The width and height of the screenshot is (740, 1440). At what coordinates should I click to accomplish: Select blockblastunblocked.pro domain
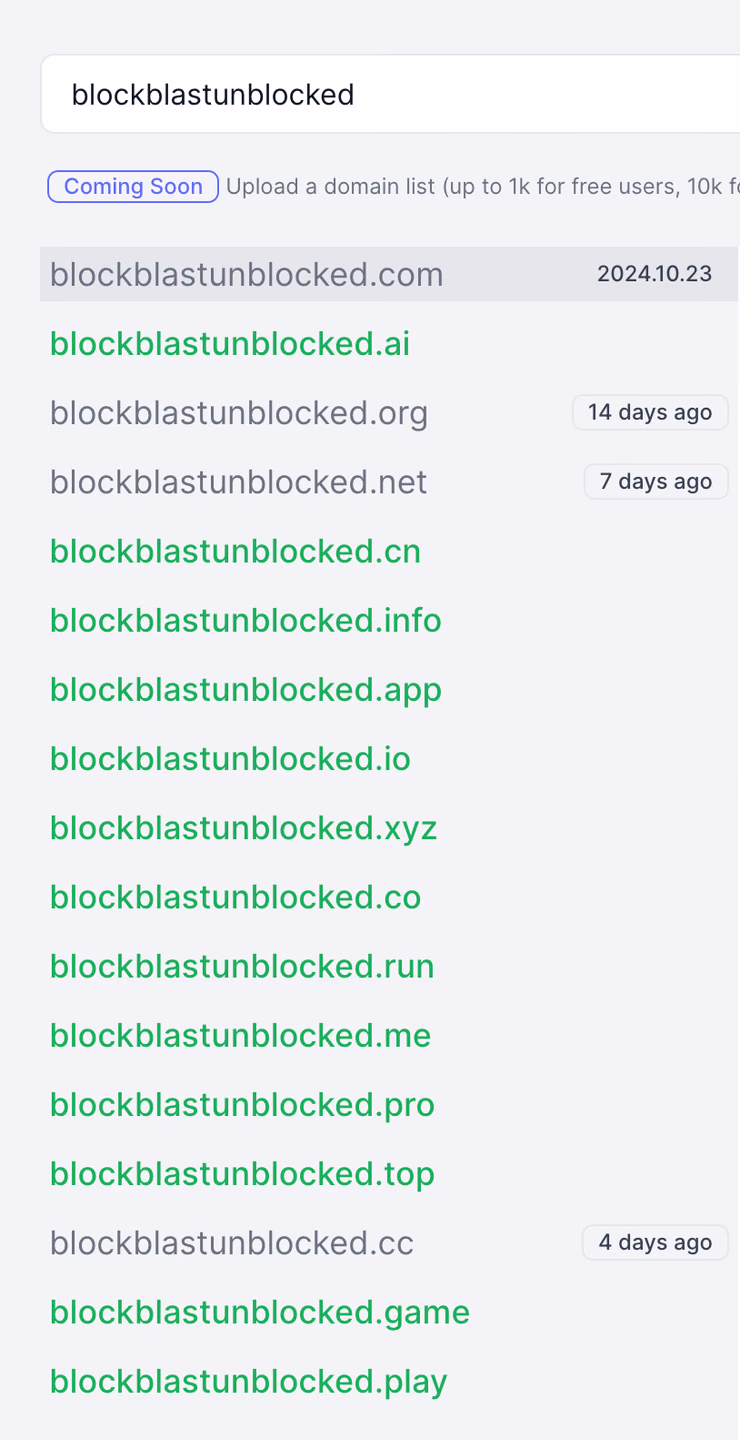[x=242, y=1104]
